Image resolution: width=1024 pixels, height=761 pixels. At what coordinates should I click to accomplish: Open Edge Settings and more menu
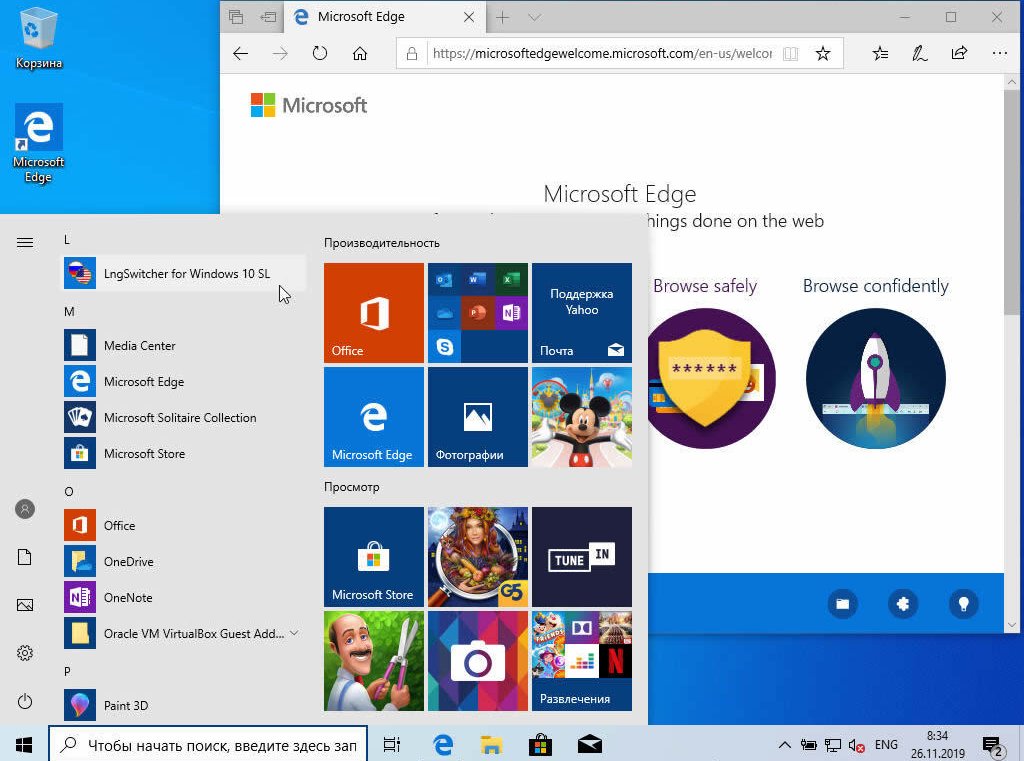point(999,54)
